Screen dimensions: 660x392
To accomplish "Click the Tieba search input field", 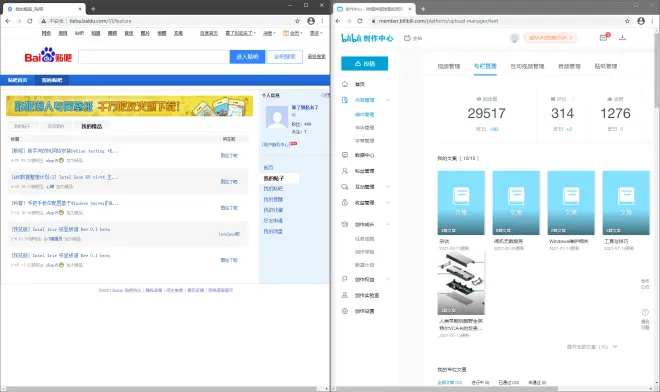I will pos(154,56).
